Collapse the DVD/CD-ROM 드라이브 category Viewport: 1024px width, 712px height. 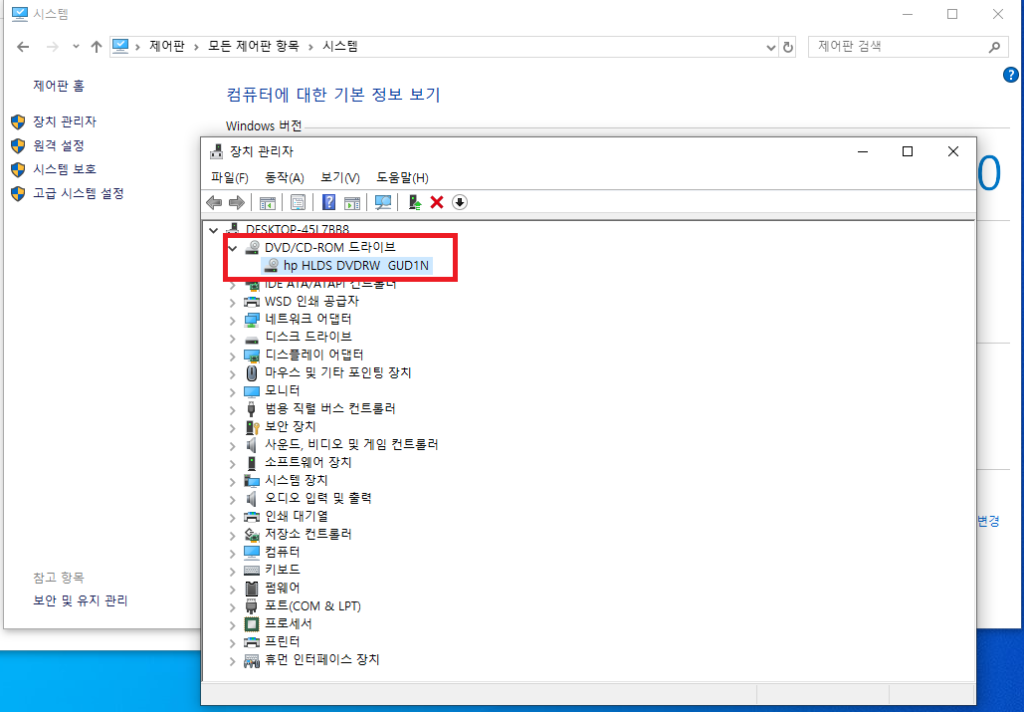pyautogui.click(x=233, y=247)
